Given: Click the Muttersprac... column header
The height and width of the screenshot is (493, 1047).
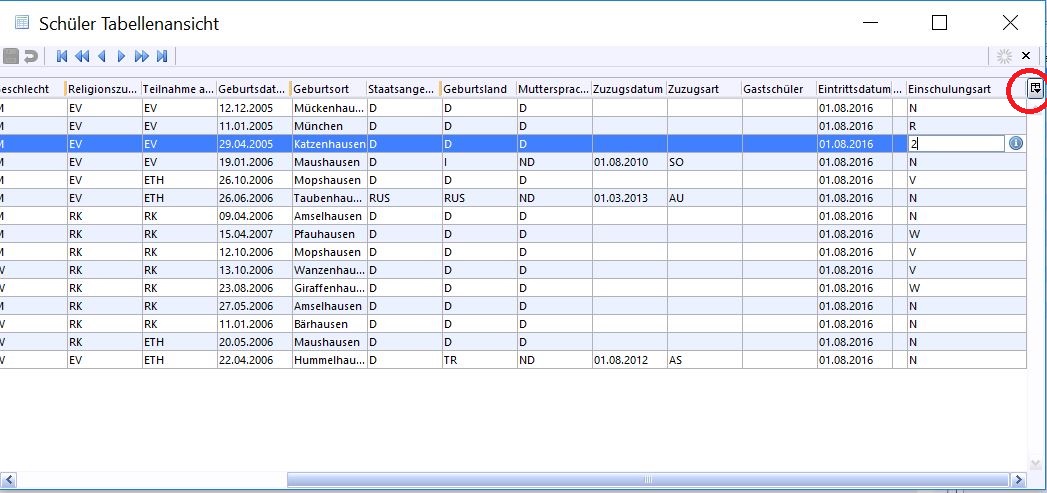Looking at the screenshot, I should coord(554,89).
